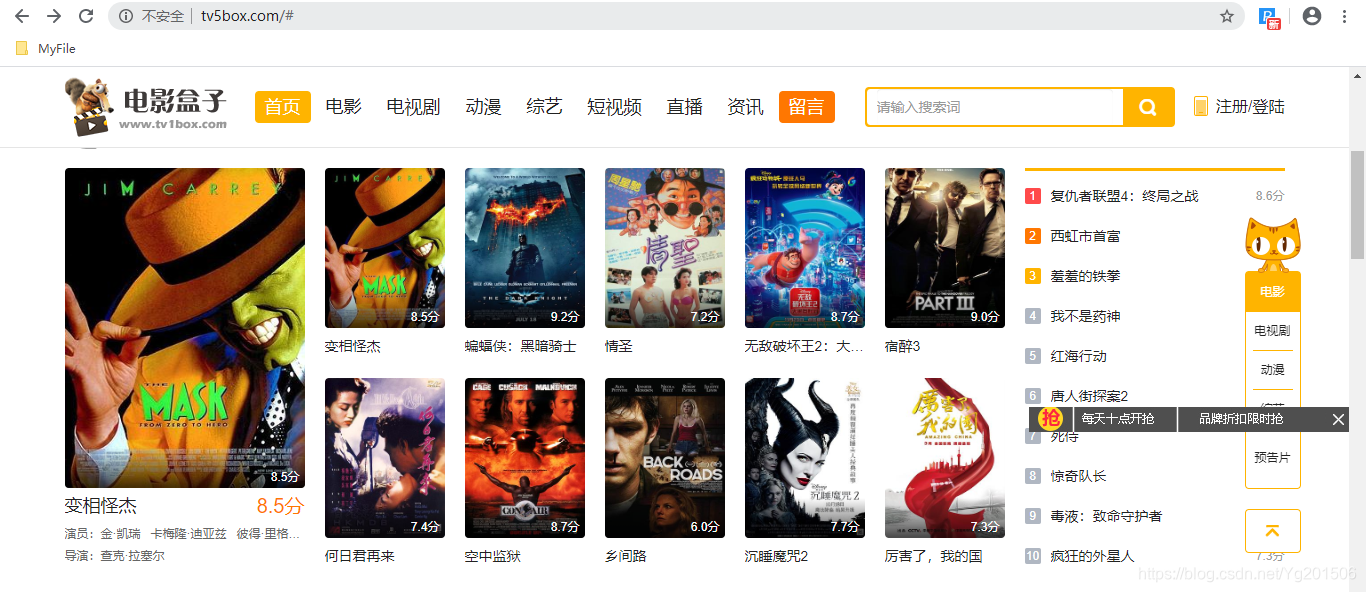This screenshot has height=592, width=1366.
Task: Open ranking entry 唐人街探案2
Action: click(x=1089, y=396)
